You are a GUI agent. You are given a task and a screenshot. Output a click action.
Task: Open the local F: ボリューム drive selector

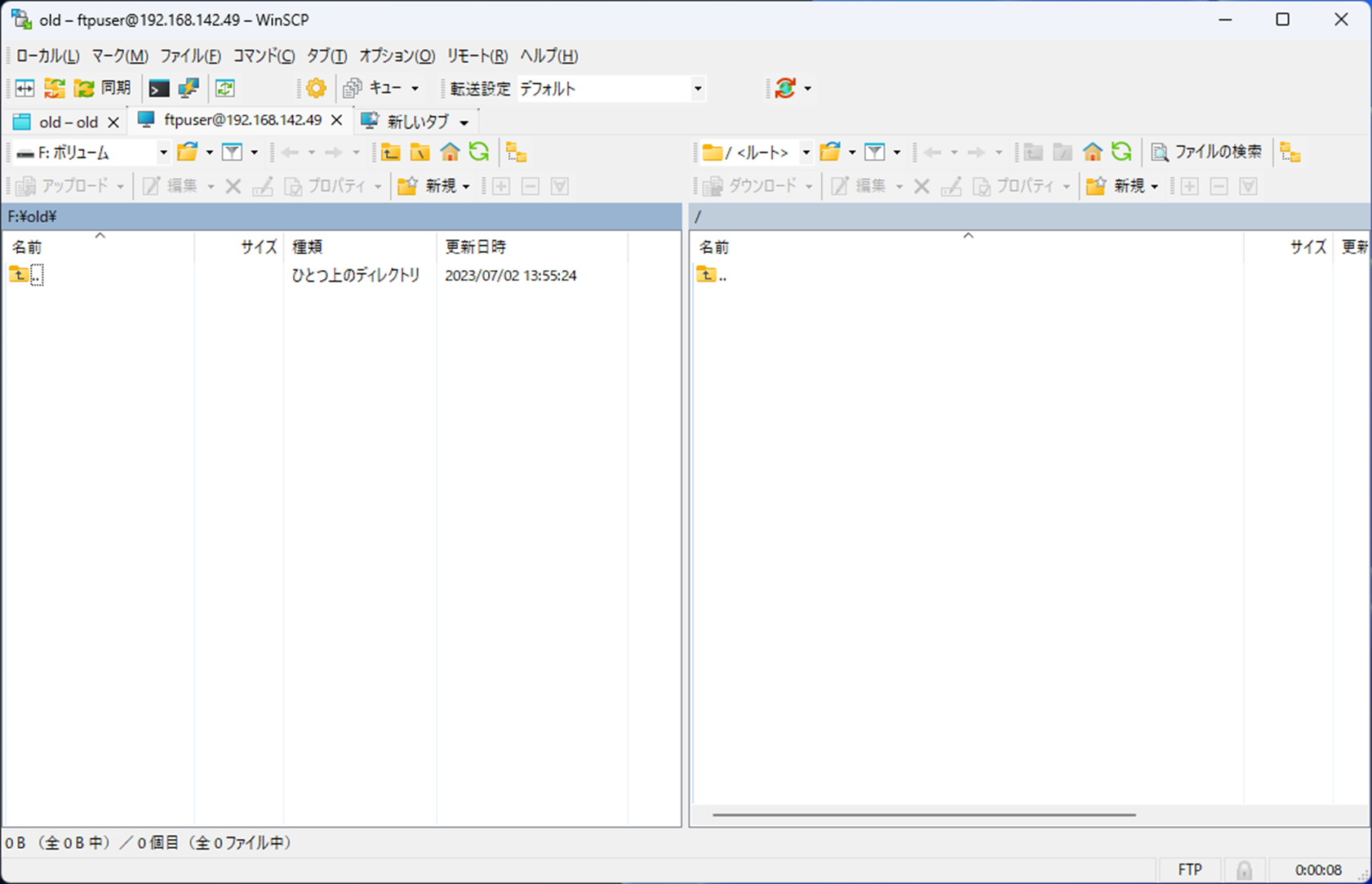[91, 153]
